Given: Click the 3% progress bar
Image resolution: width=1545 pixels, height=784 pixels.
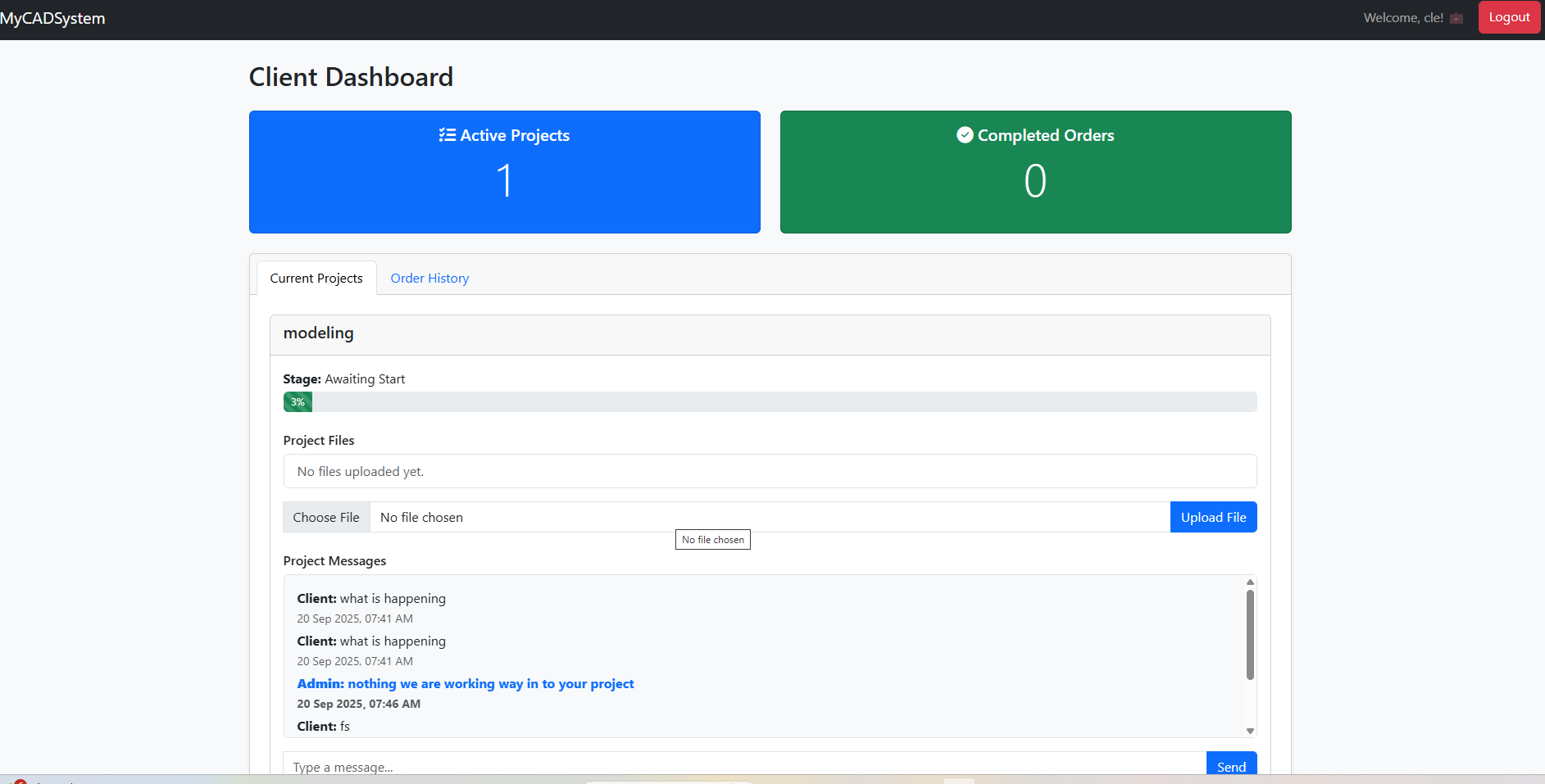Looking at the screenshot, I should pyautogui.click(x=297, y=401).
